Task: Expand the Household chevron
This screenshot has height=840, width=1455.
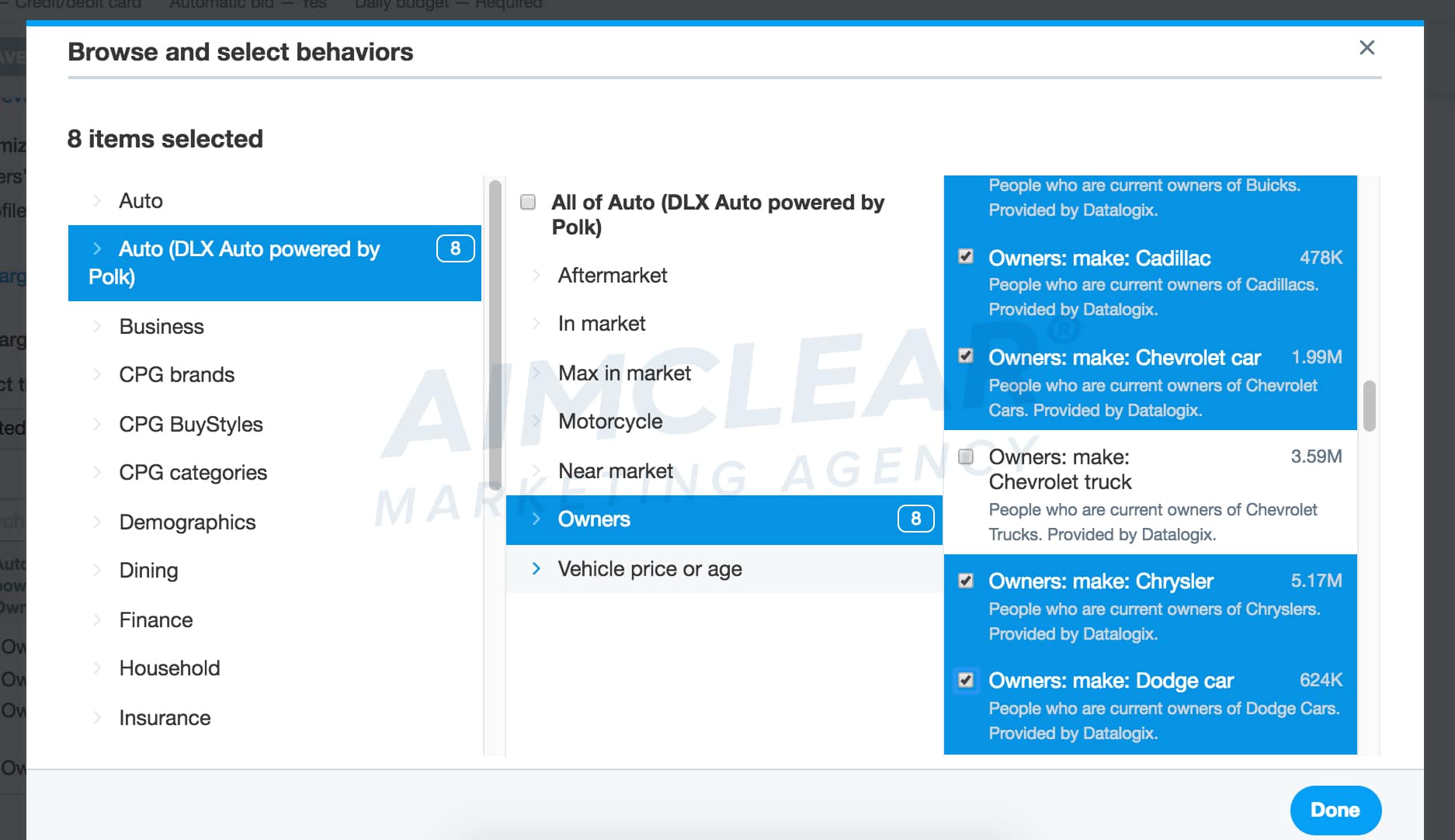Action: pos(97,668)
